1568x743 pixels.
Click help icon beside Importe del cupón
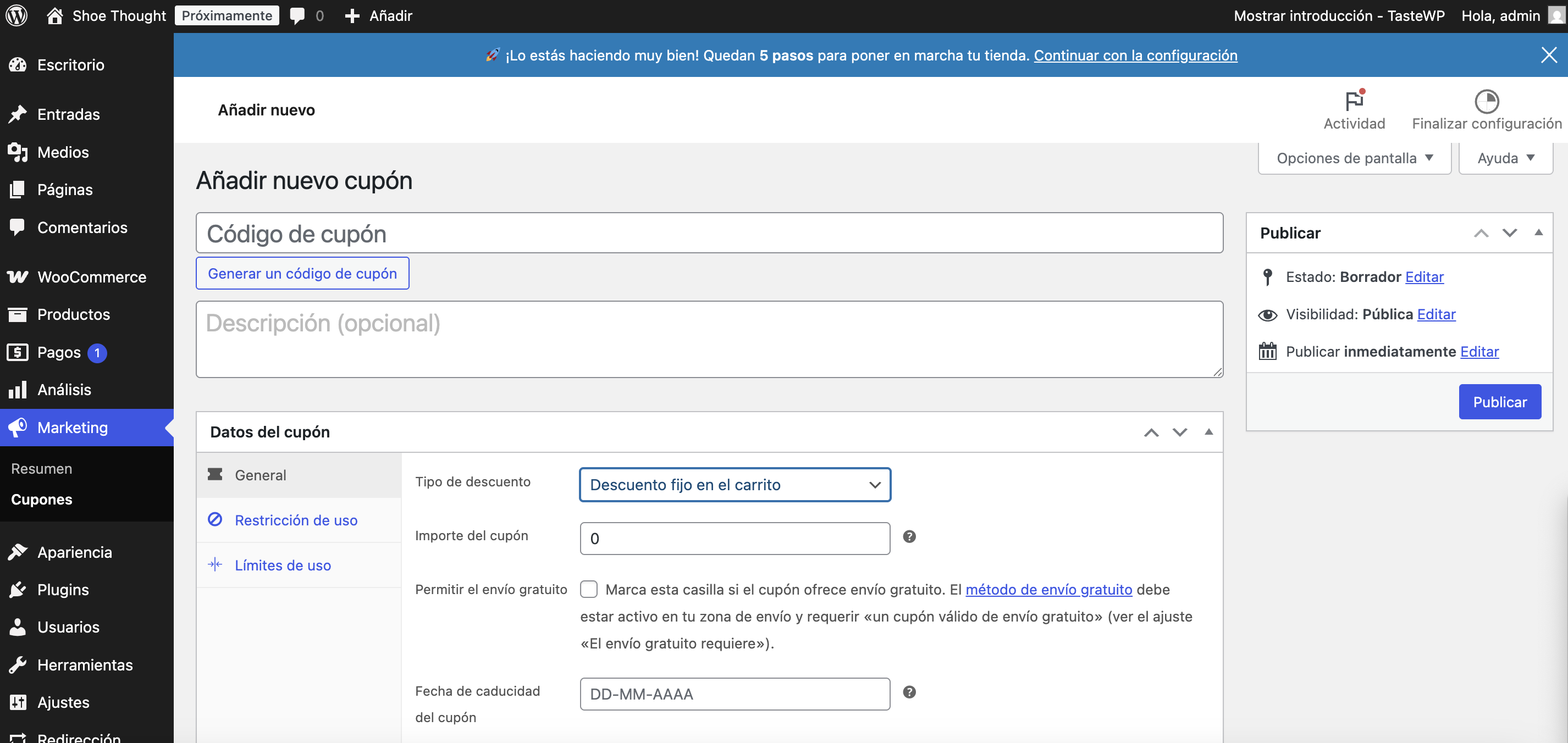click(x=909, y=536)
